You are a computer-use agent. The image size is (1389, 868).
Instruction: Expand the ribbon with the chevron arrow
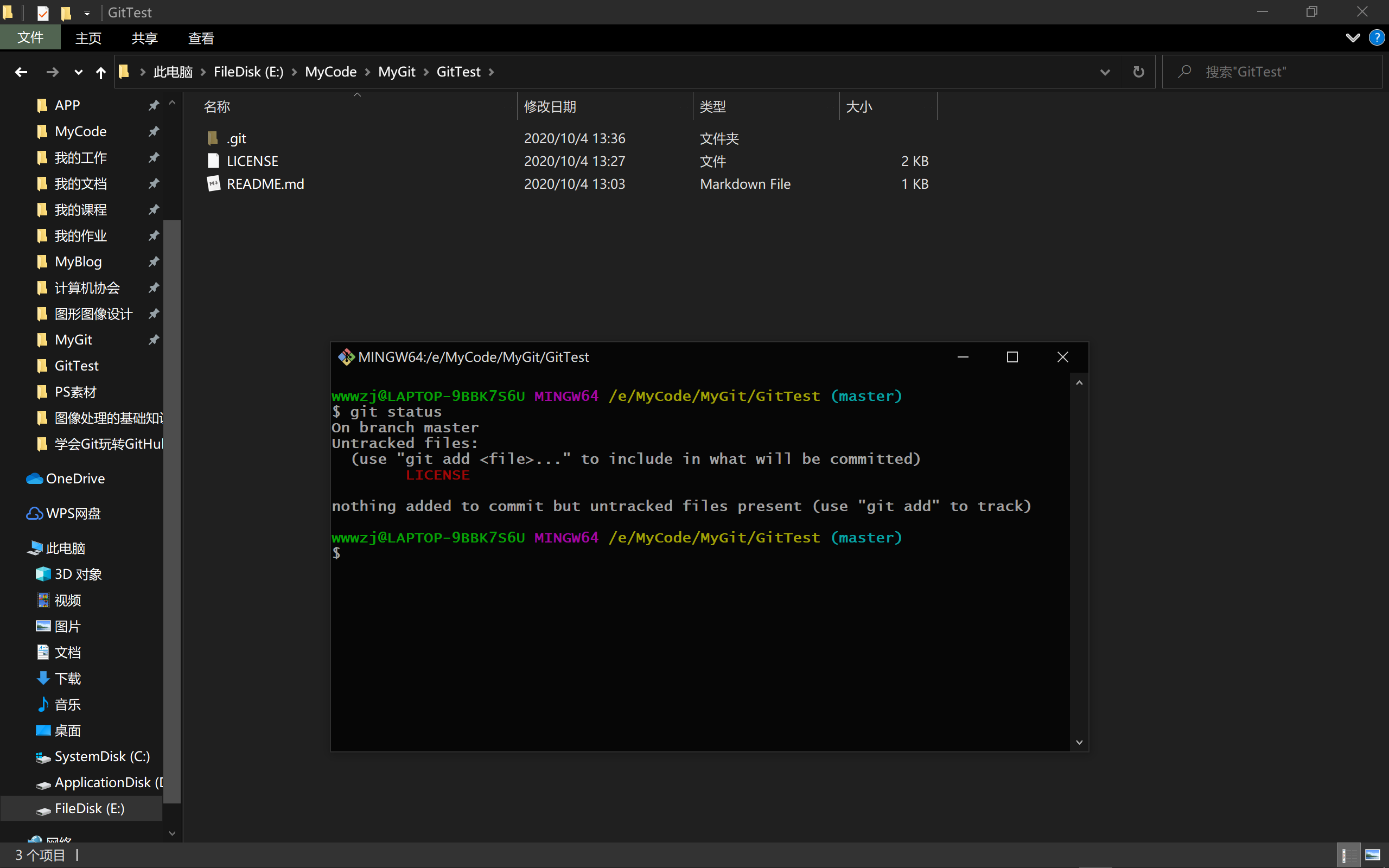(x=1353, y=38)
